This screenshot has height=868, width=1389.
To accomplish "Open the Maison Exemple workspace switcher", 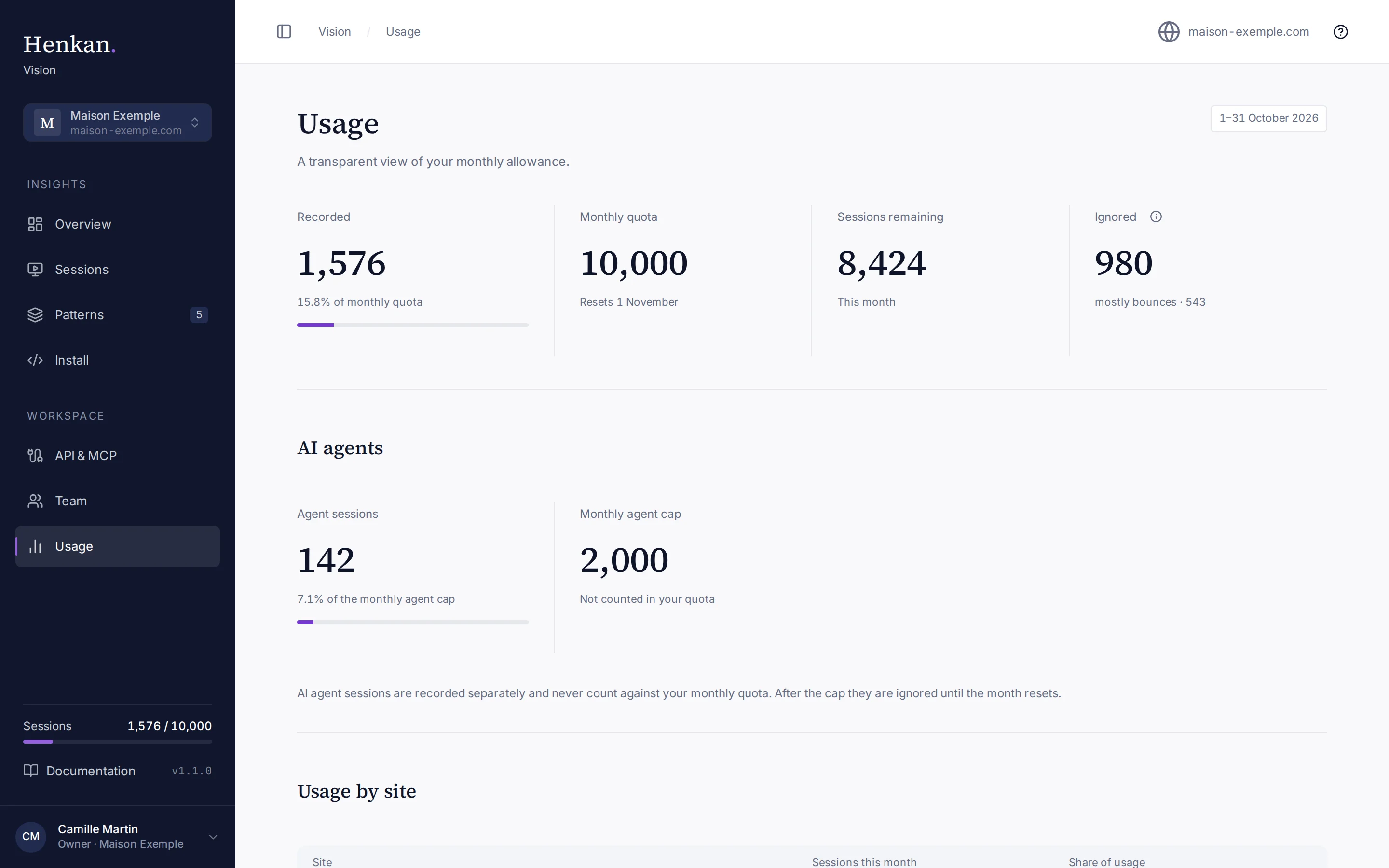I will point(118,122).
